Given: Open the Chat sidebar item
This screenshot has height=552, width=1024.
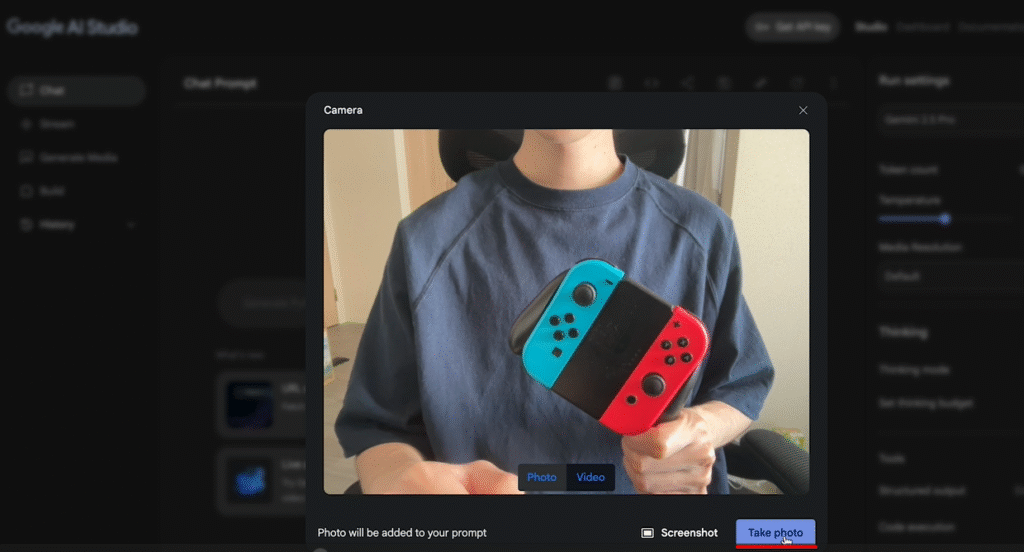Looking at the screenshot, I should coord(76,90).
